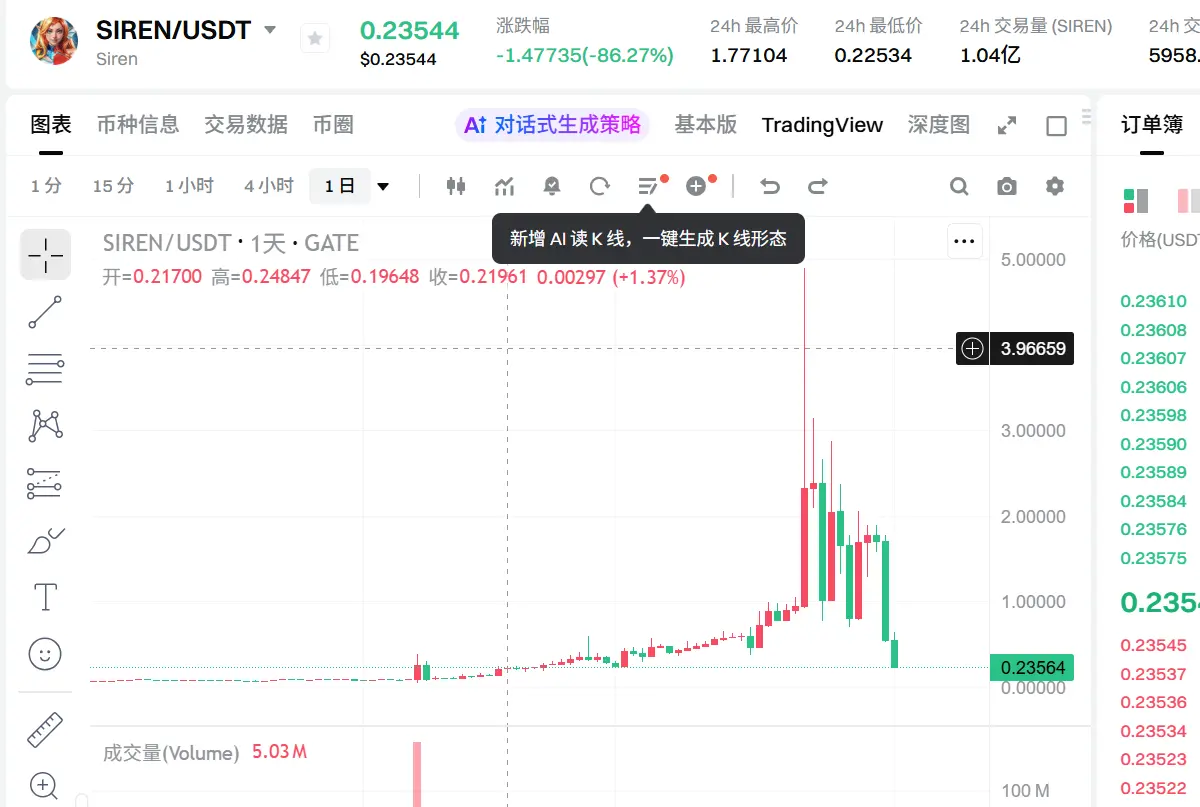The image size is (1200, 807).
Task: Click bid price 0.23545
Action: 1153,645
